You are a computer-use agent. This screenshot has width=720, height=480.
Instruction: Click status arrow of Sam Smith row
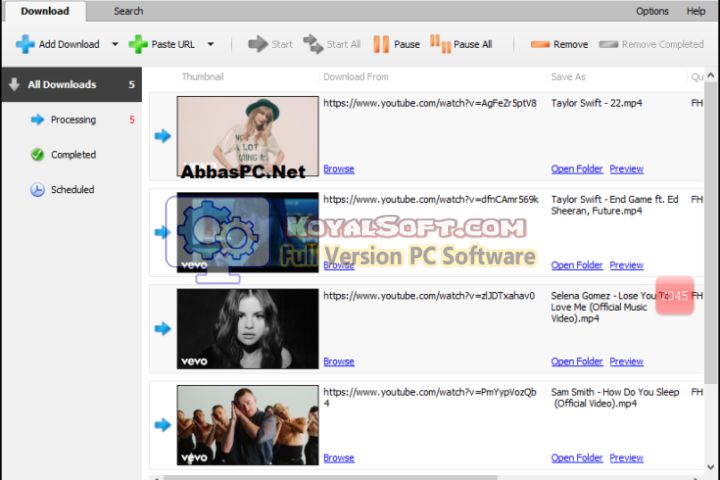(163, 425)
